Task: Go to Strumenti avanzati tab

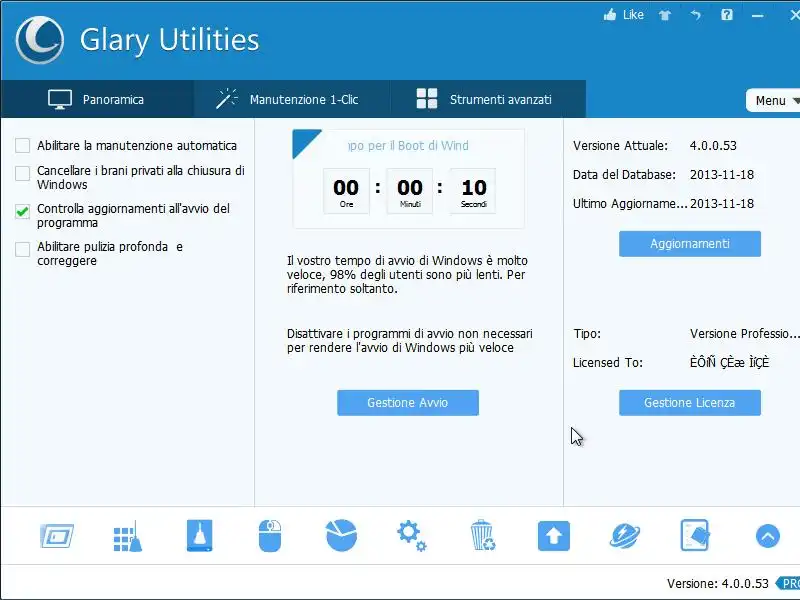Action: click(488, 99)
